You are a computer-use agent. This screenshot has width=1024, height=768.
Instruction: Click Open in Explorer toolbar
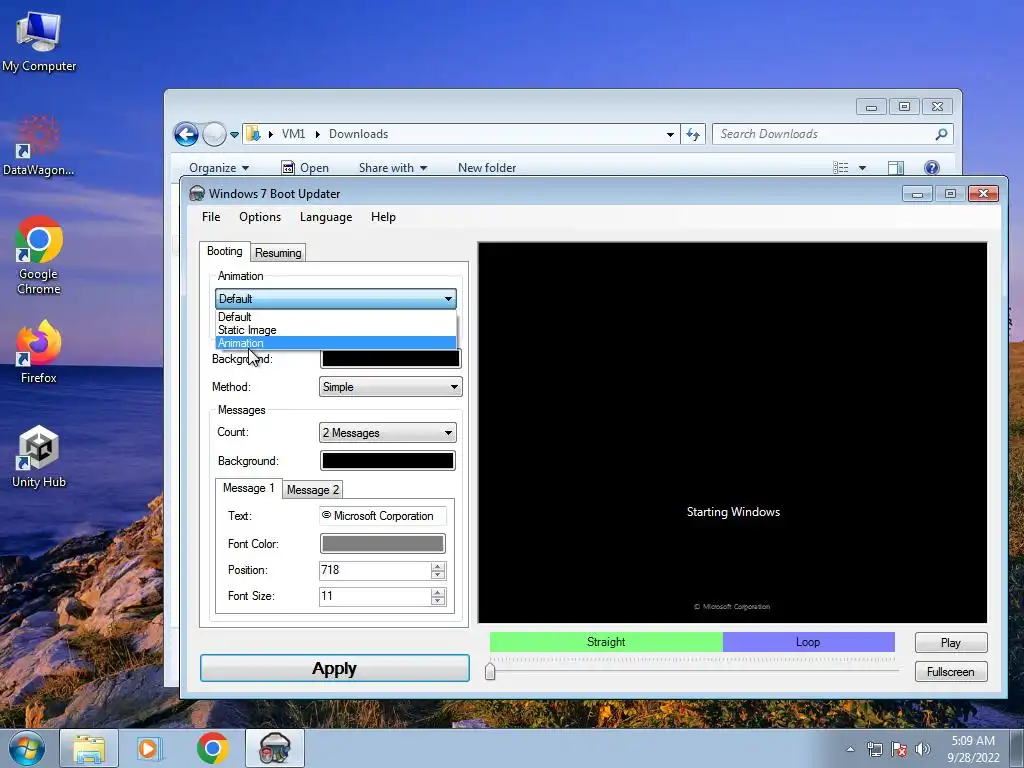pos(305,168)
